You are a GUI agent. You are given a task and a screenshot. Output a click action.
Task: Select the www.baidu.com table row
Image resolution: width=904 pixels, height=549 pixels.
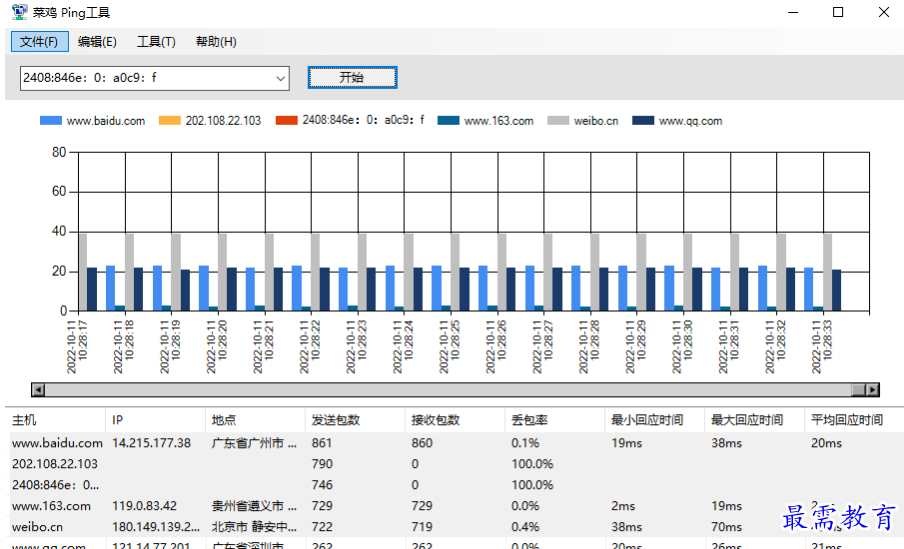click(x=455, y=443)
